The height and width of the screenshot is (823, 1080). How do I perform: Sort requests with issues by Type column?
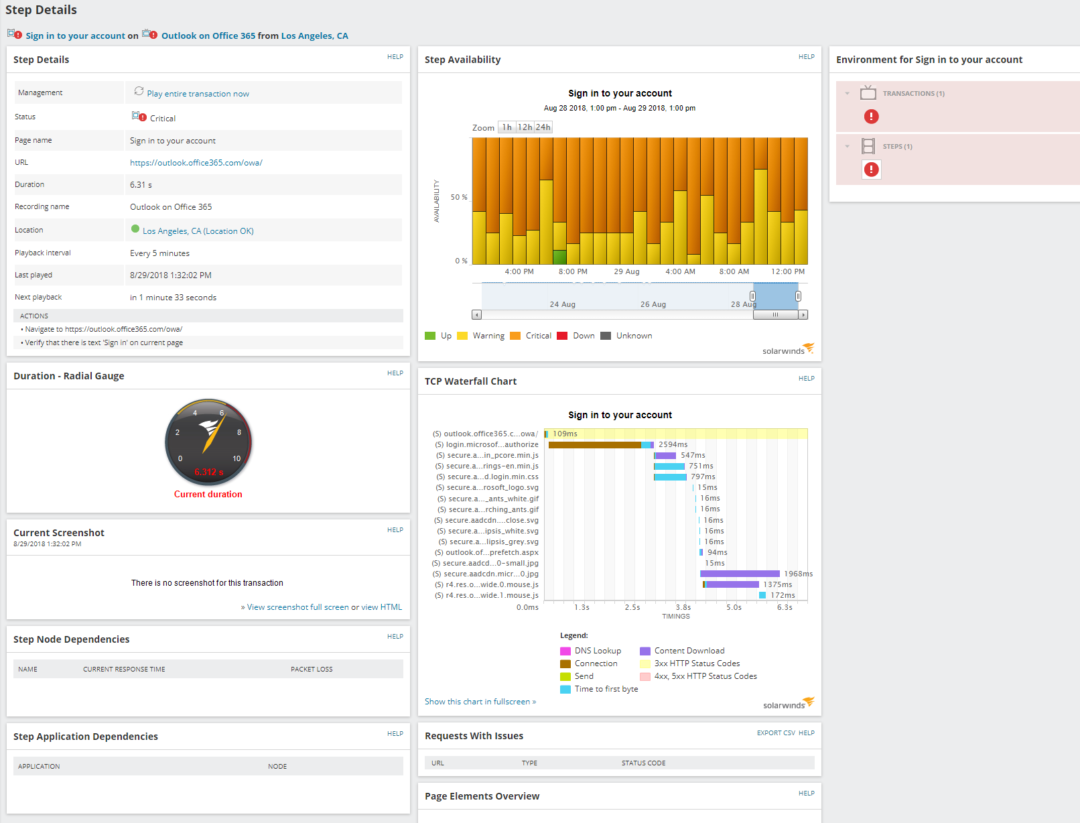pyautogui.click(x=530, y=763)
